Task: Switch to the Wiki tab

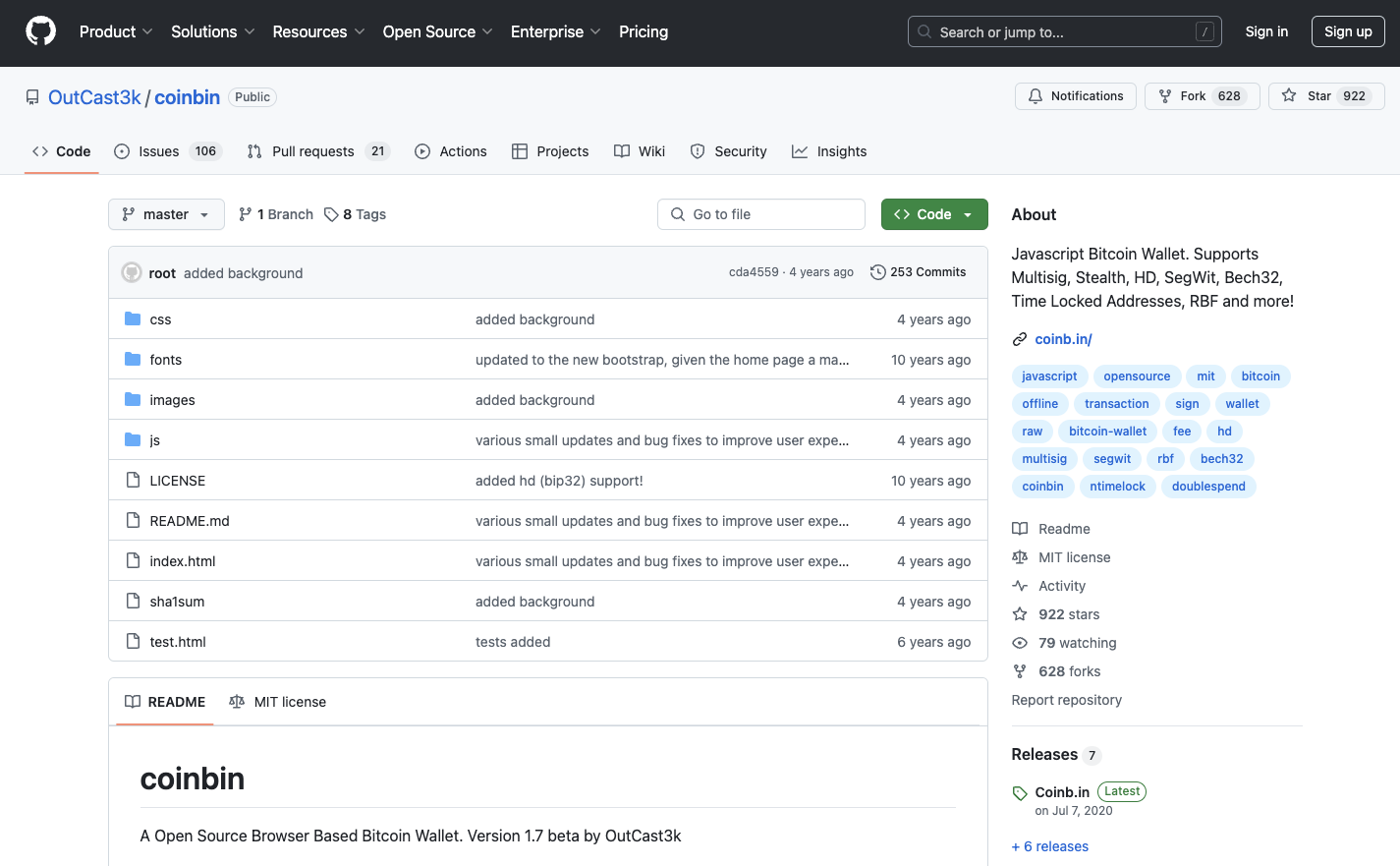Action: pos(640,151)
